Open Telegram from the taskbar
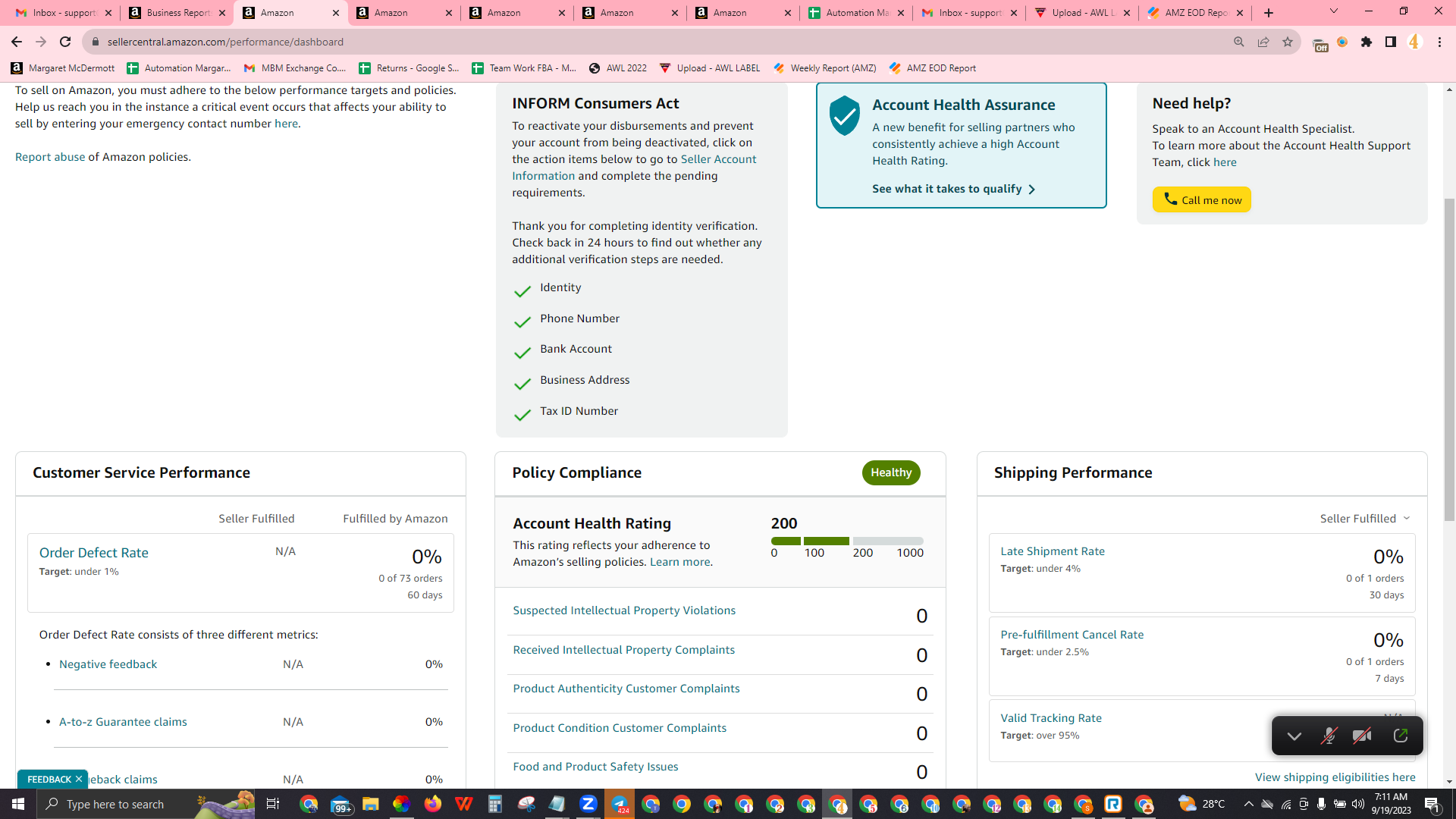Viewport: 1456px width, 819px height. [x=619, y=804]
